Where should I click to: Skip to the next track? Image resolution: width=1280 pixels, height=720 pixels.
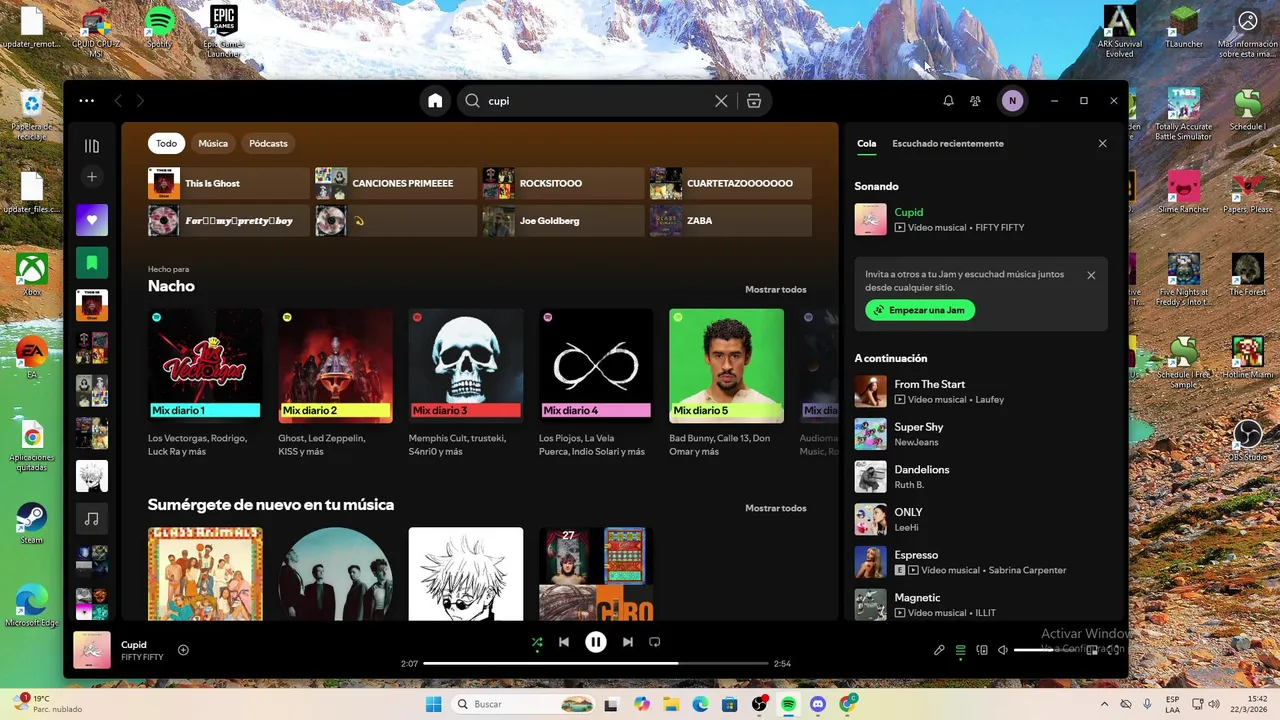pyautogui.click(x=628, y=642)
